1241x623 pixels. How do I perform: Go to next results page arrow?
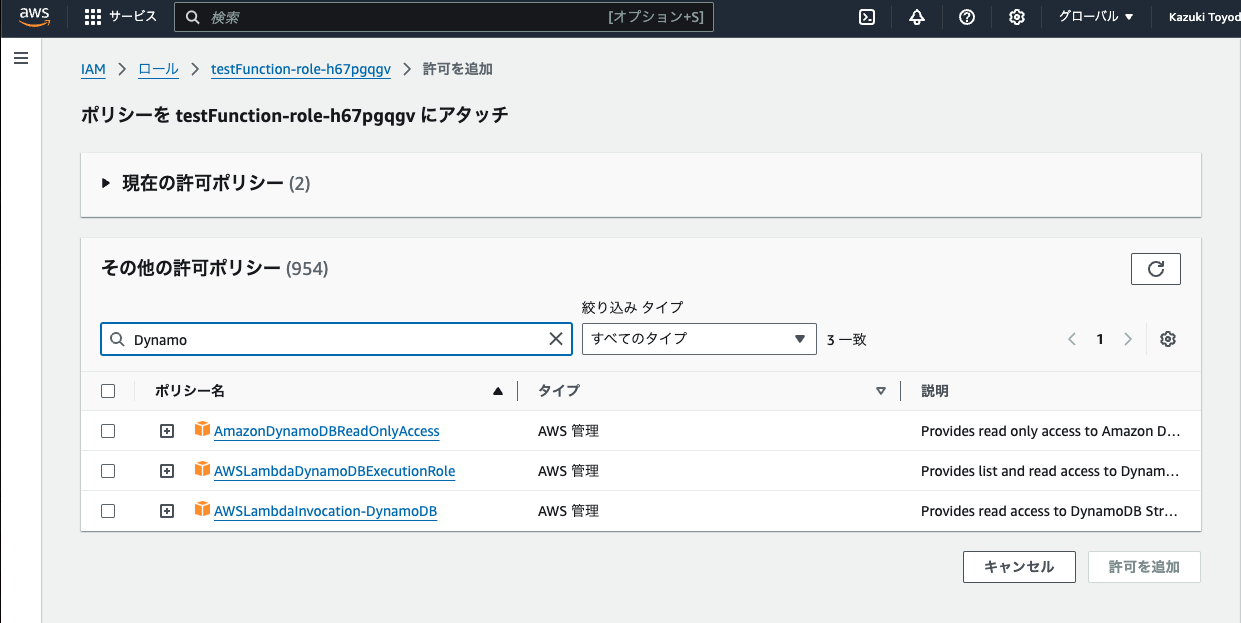tap(1128, 339)
